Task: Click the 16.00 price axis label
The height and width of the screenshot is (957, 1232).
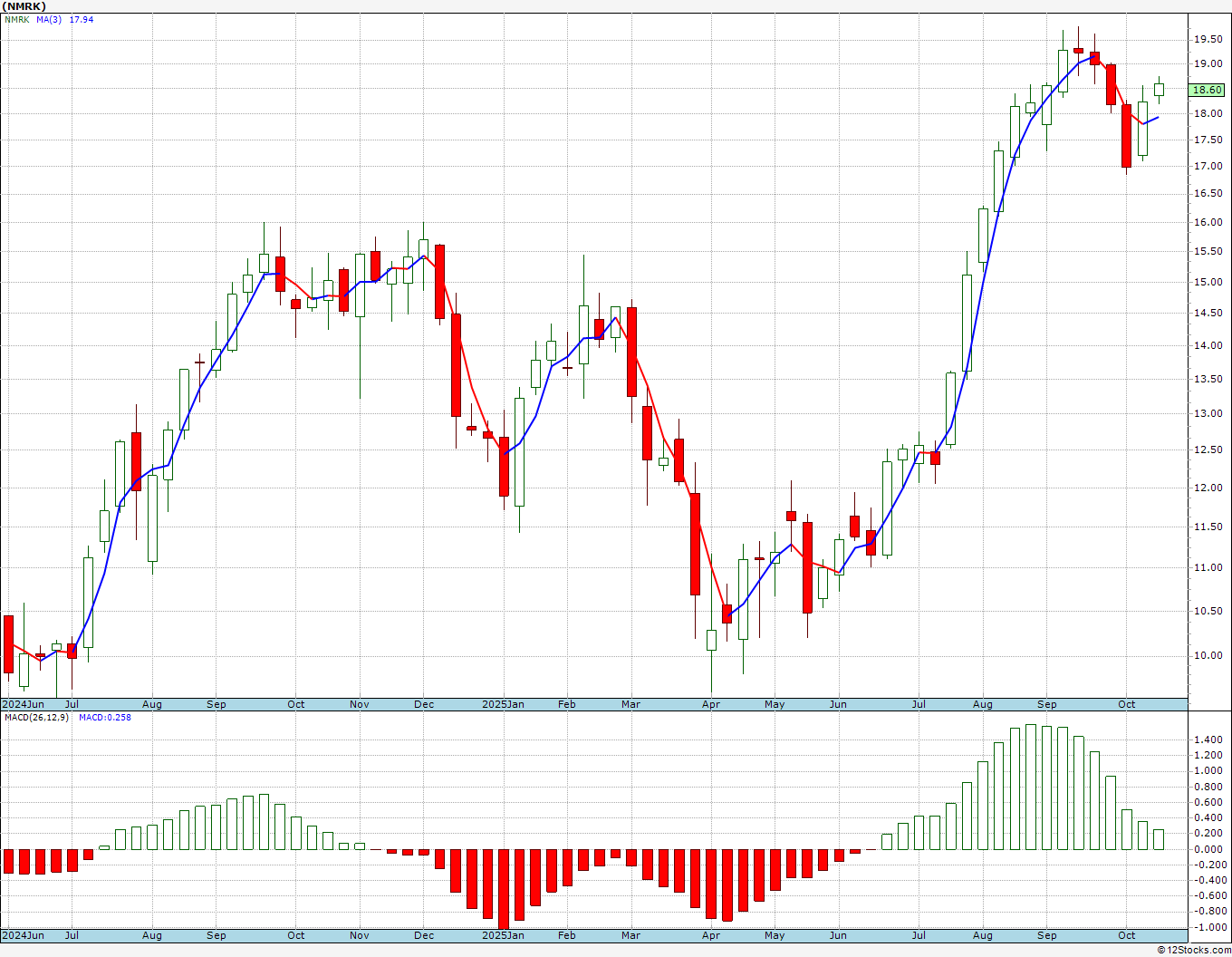Action: [x=1208, y=222]
